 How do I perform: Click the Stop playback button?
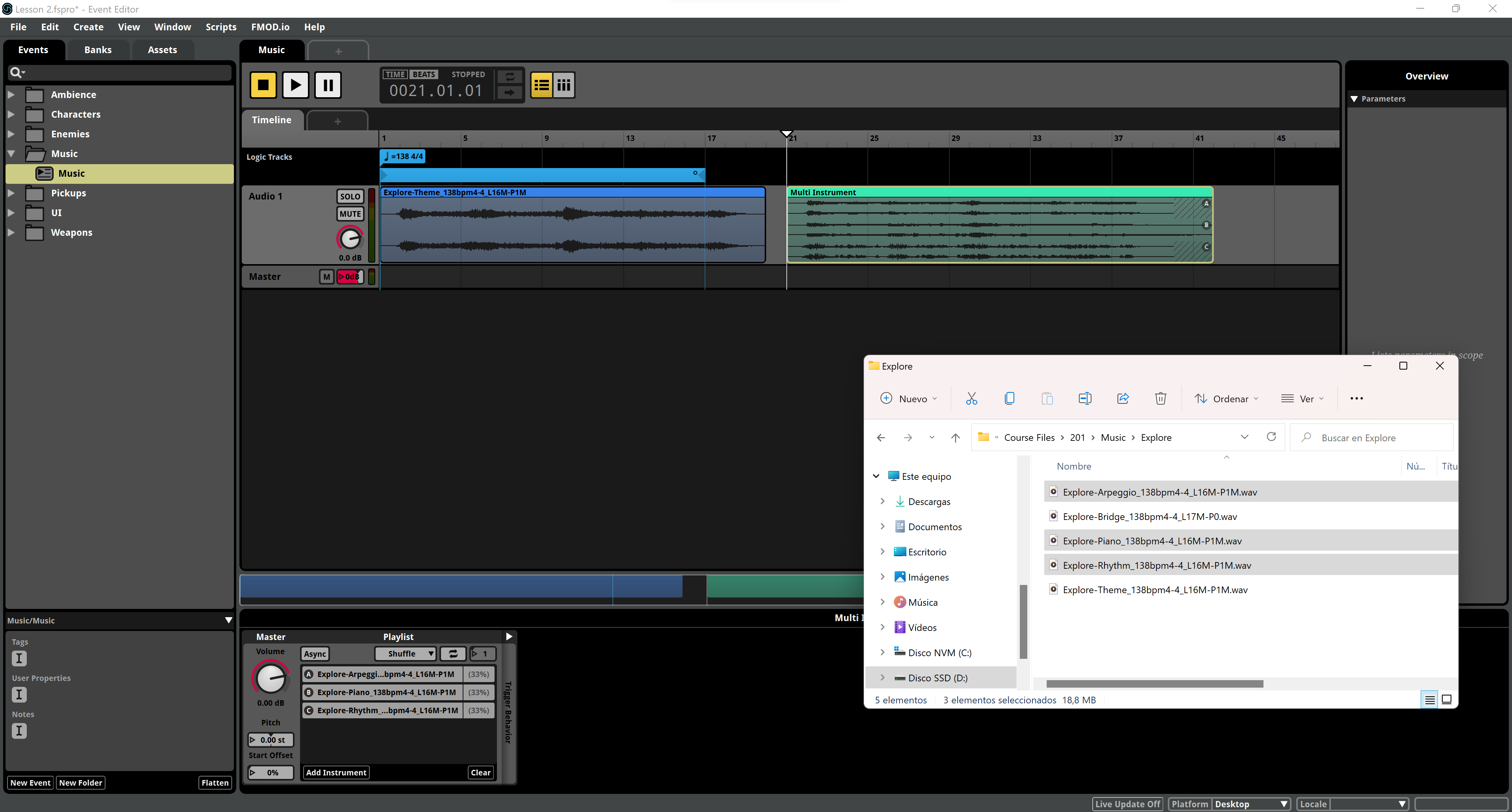point(263,85)
